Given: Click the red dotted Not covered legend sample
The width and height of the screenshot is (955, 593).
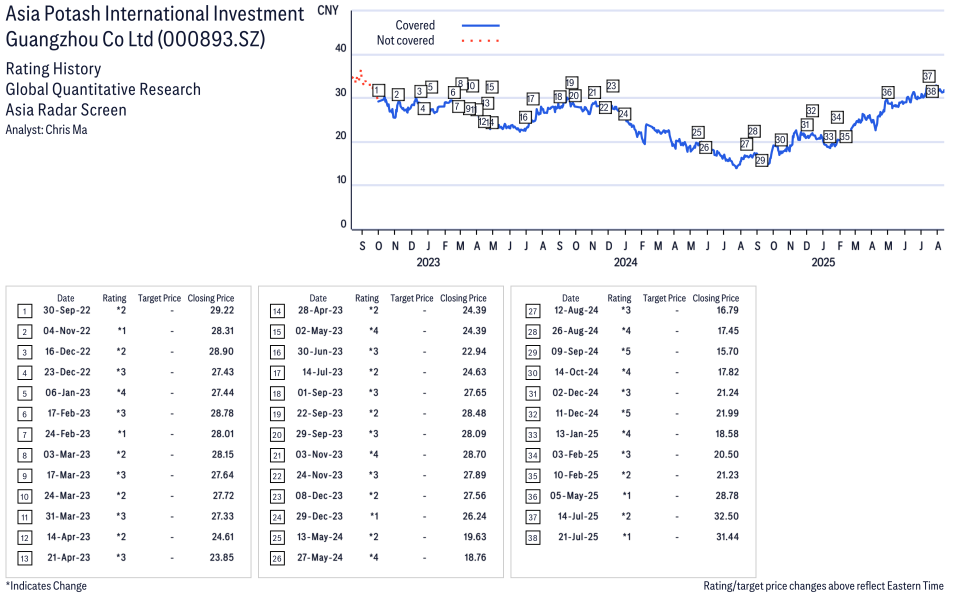Looking at the screenshot, I should tap(481, 41).
